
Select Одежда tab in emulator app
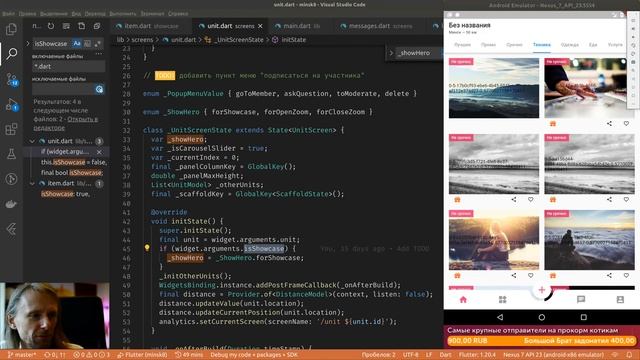tap(569, 44)
